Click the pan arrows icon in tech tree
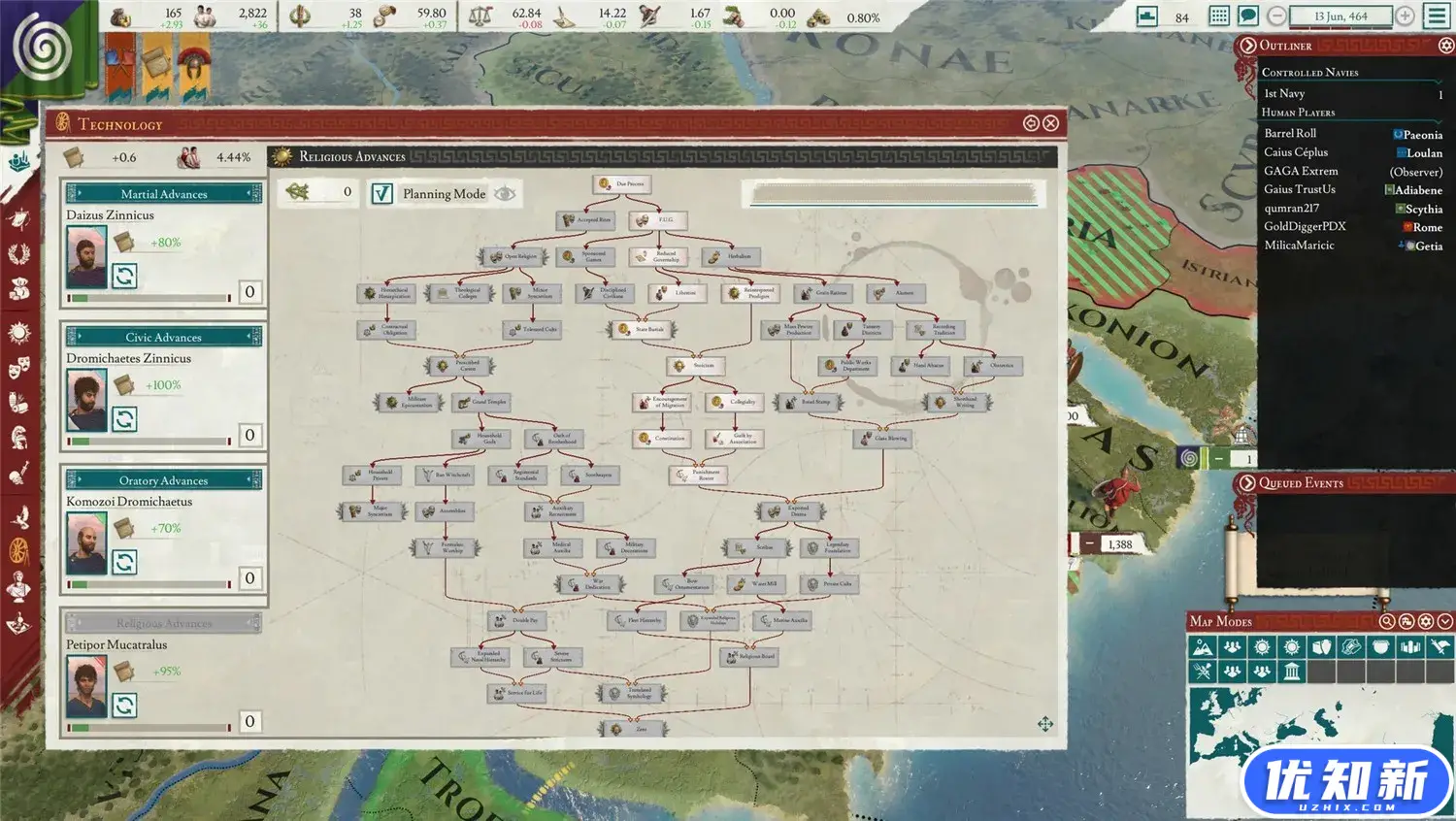 tap(1045, 724)
